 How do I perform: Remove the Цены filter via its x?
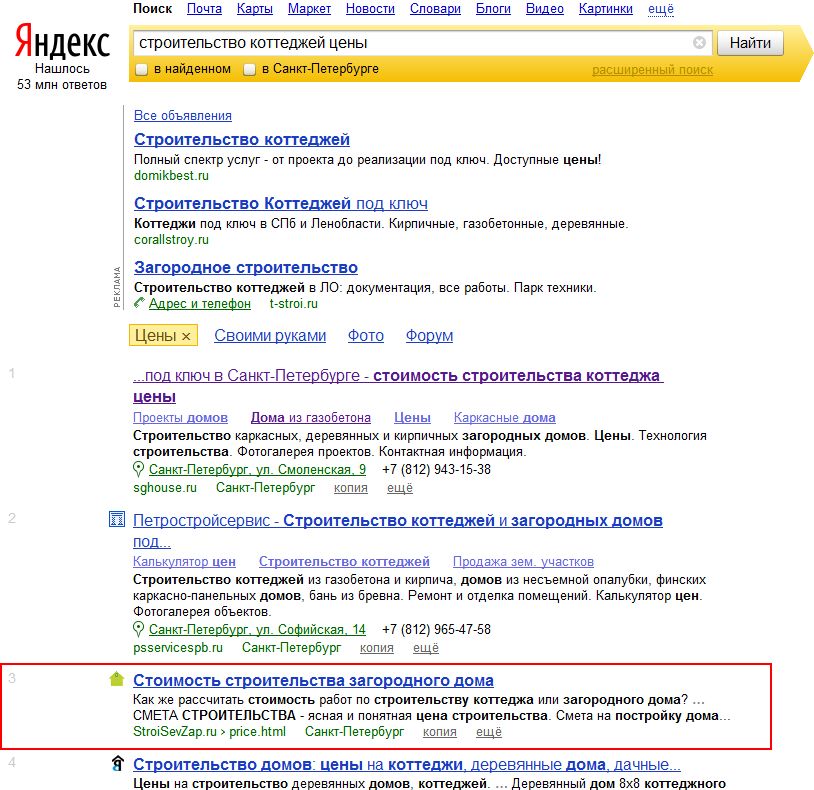[x=186, y=336]
